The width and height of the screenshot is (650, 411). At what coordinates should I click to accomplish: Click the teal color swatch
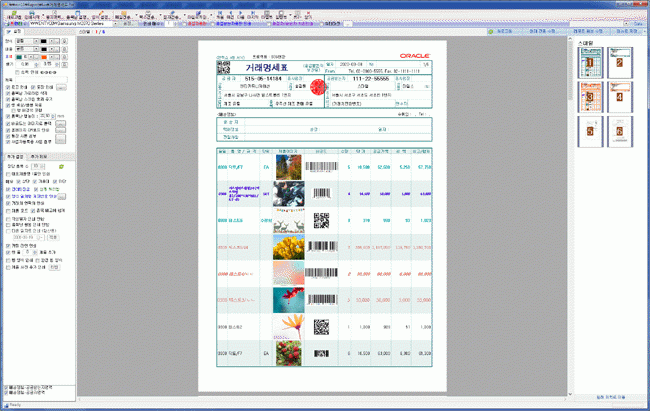click(x=19, y=57)
